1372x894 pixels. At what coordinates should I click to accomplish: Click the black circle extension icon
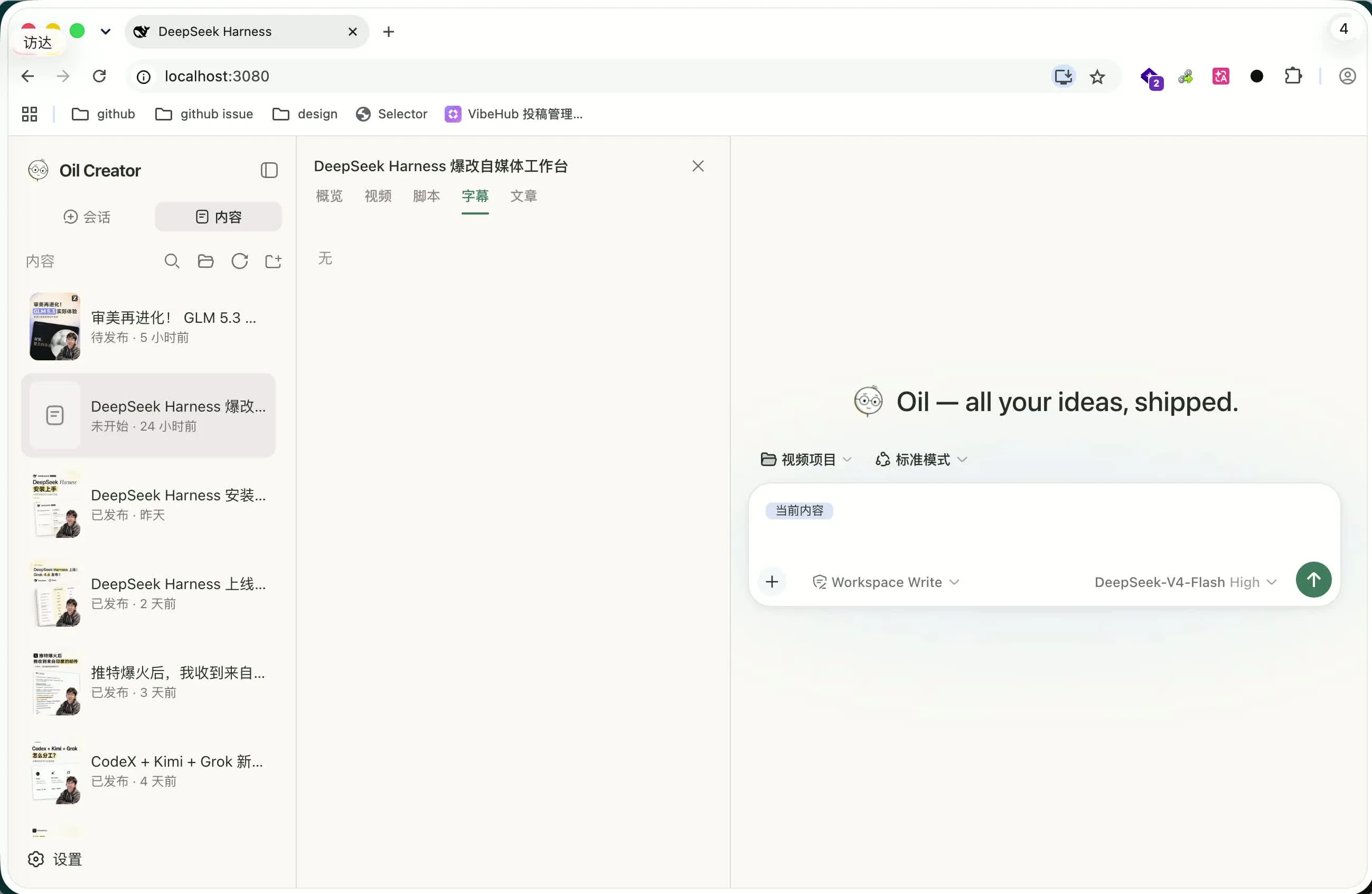pos(1257,76)
